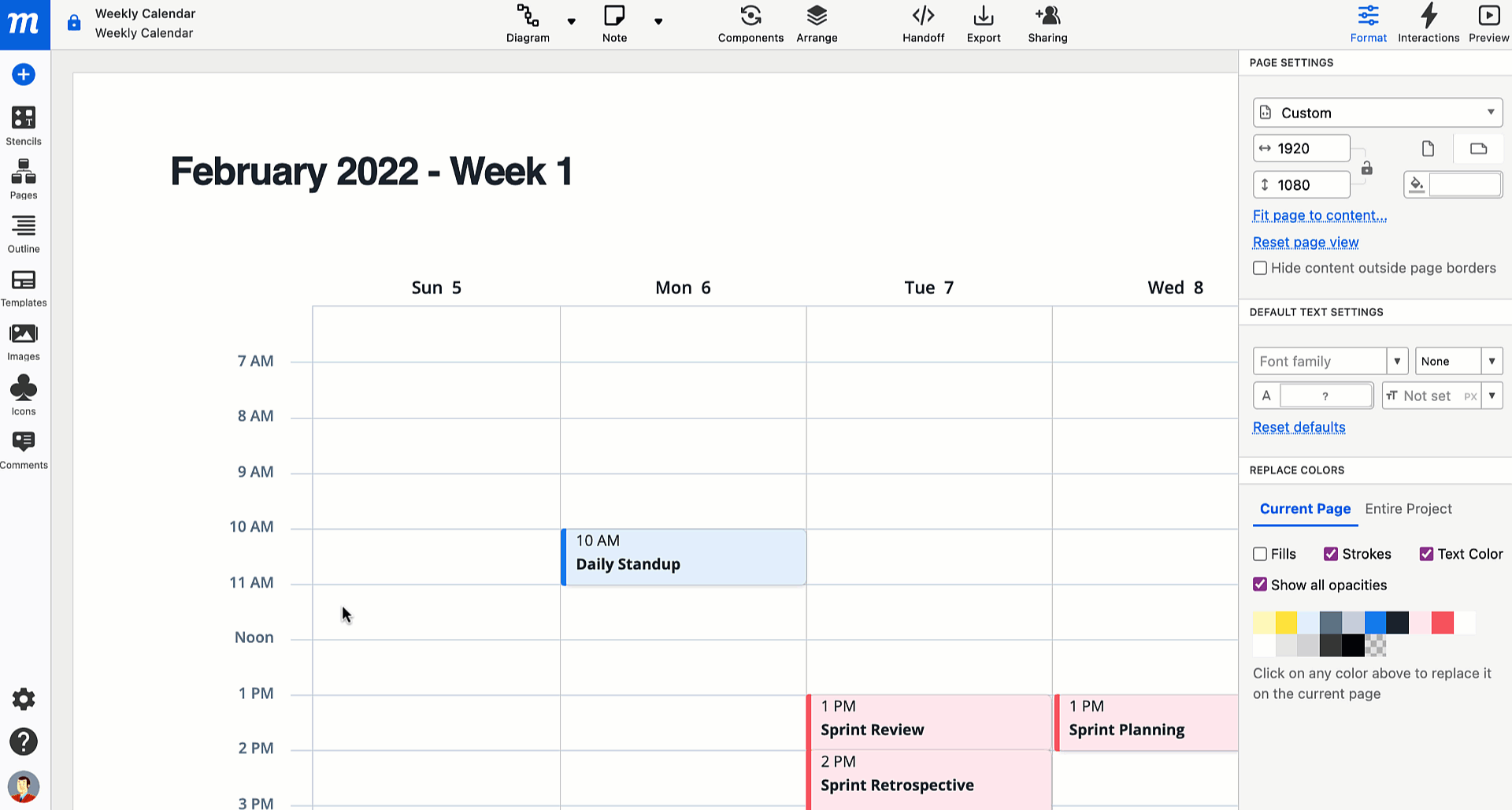
Task: Switch to the Entire Project tab
Action: [x=1408, y=509]
